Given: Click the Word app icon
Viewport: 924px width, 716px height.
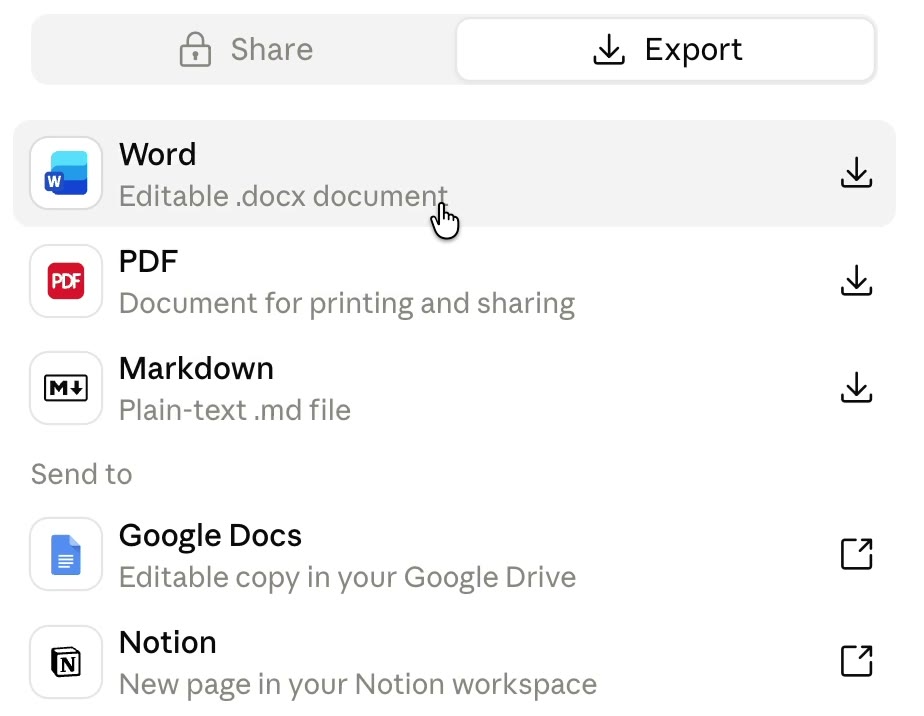Looking at the screenshot, I should pyautogui.click(x=66, y=173).
